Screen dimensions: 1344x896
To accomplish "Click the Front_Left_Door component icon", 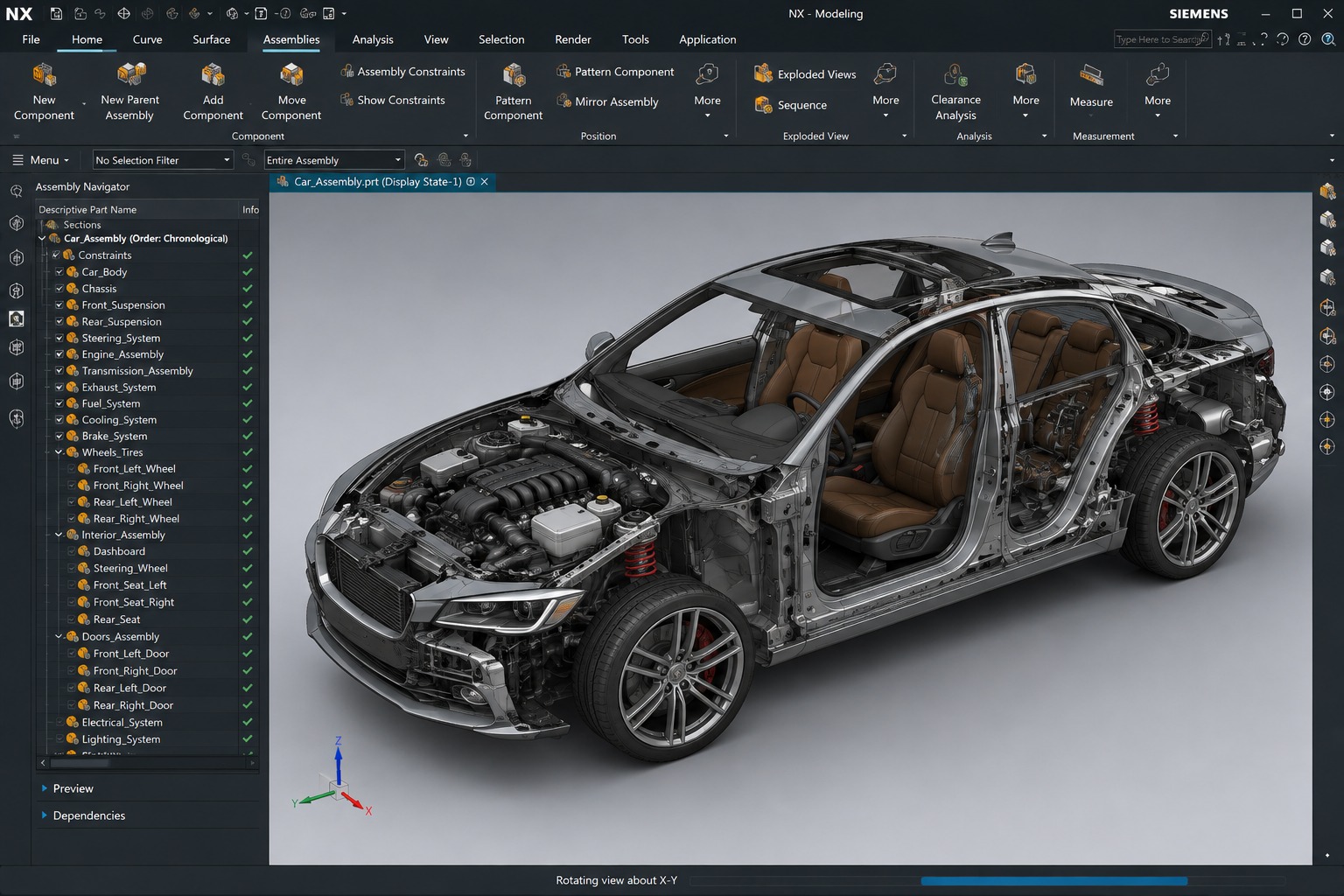I will pyautogui.click(x=84, y=654).
